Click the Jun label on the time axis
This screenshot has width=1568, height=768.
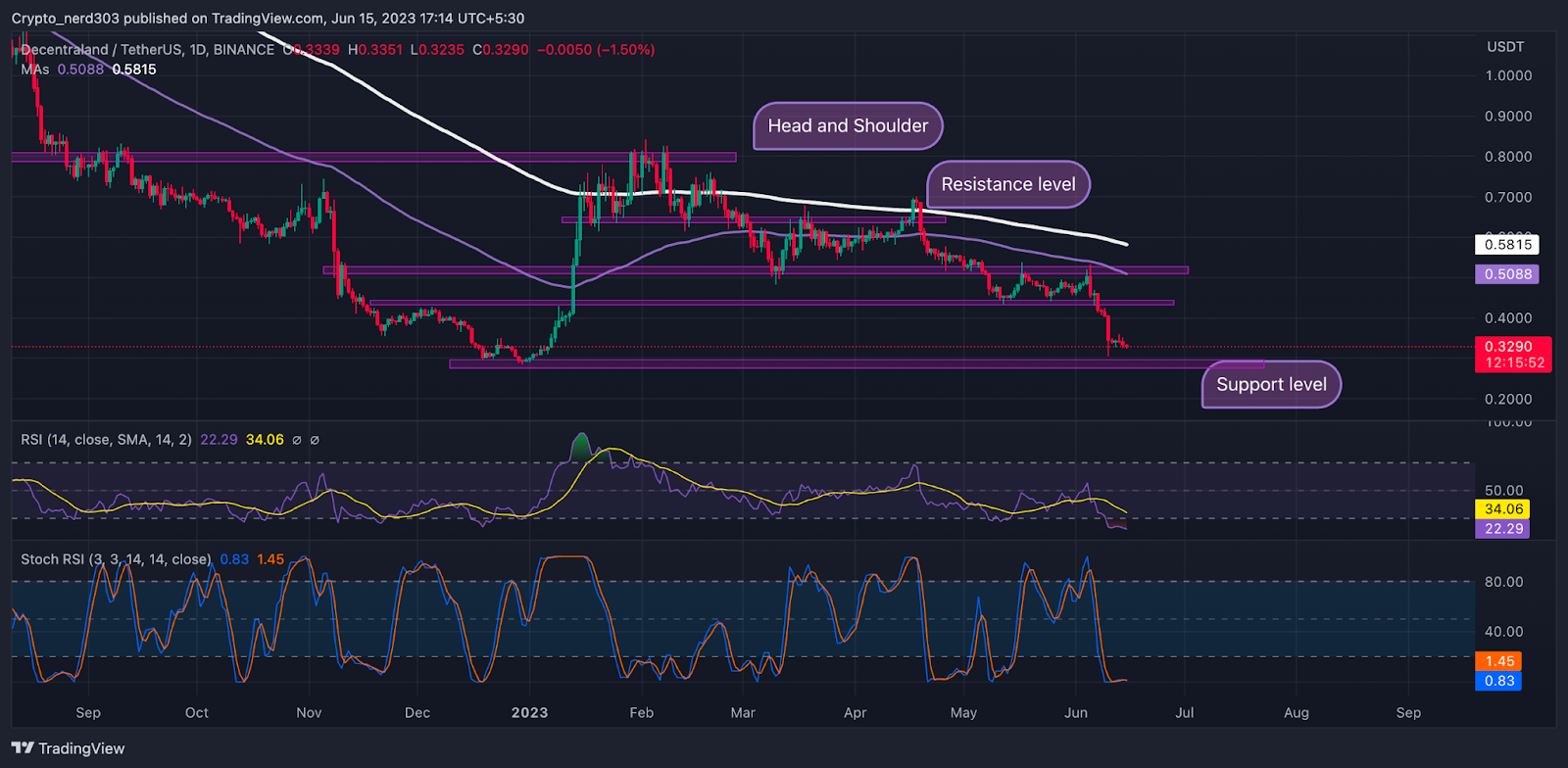(x=1076, y=713)
